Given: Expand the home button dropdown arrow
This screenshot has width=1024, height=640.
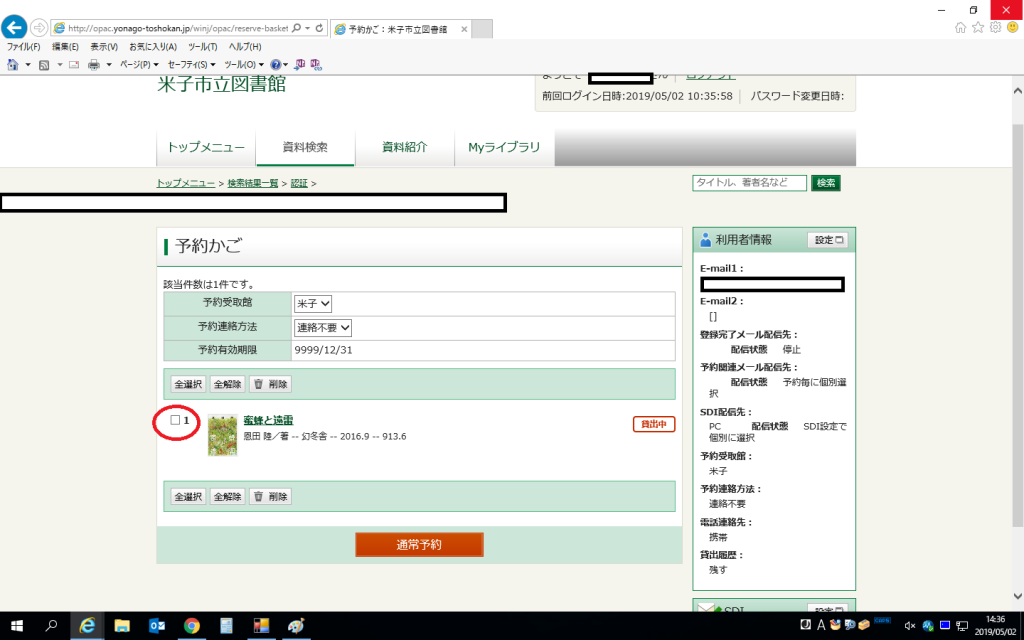Looking at the screenshot, I should point(27,65).
